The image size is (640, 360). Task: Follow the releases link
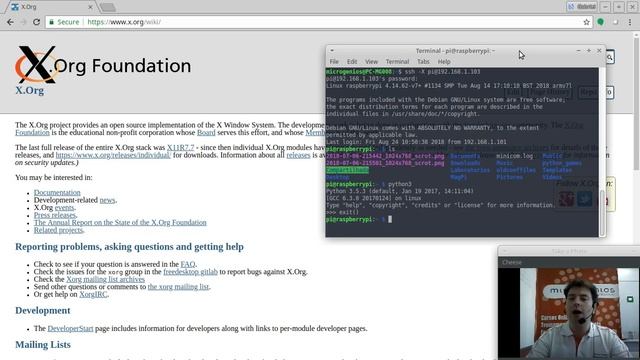298,155
